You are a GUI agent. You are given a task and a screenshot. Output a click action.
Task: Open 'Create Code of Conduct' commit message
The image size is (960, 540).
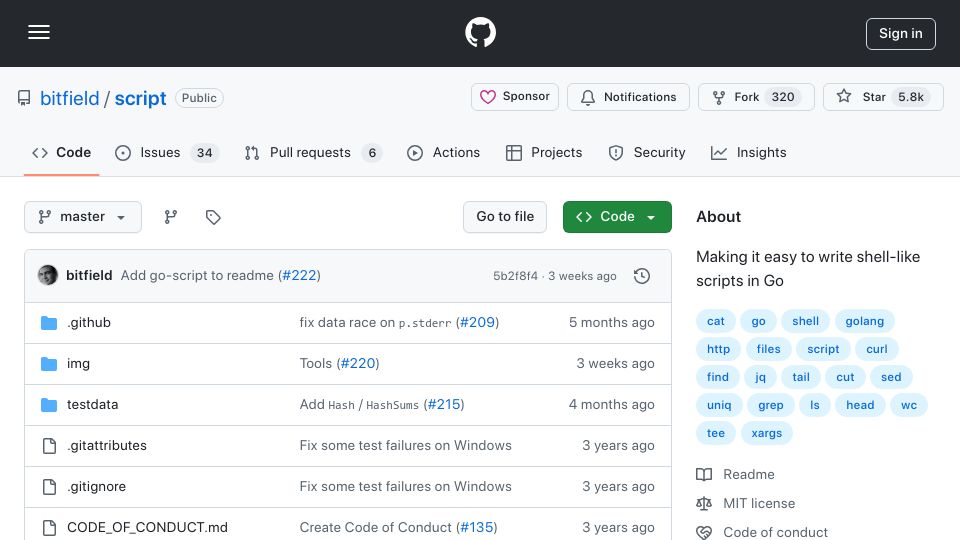[x=375, y=528]
